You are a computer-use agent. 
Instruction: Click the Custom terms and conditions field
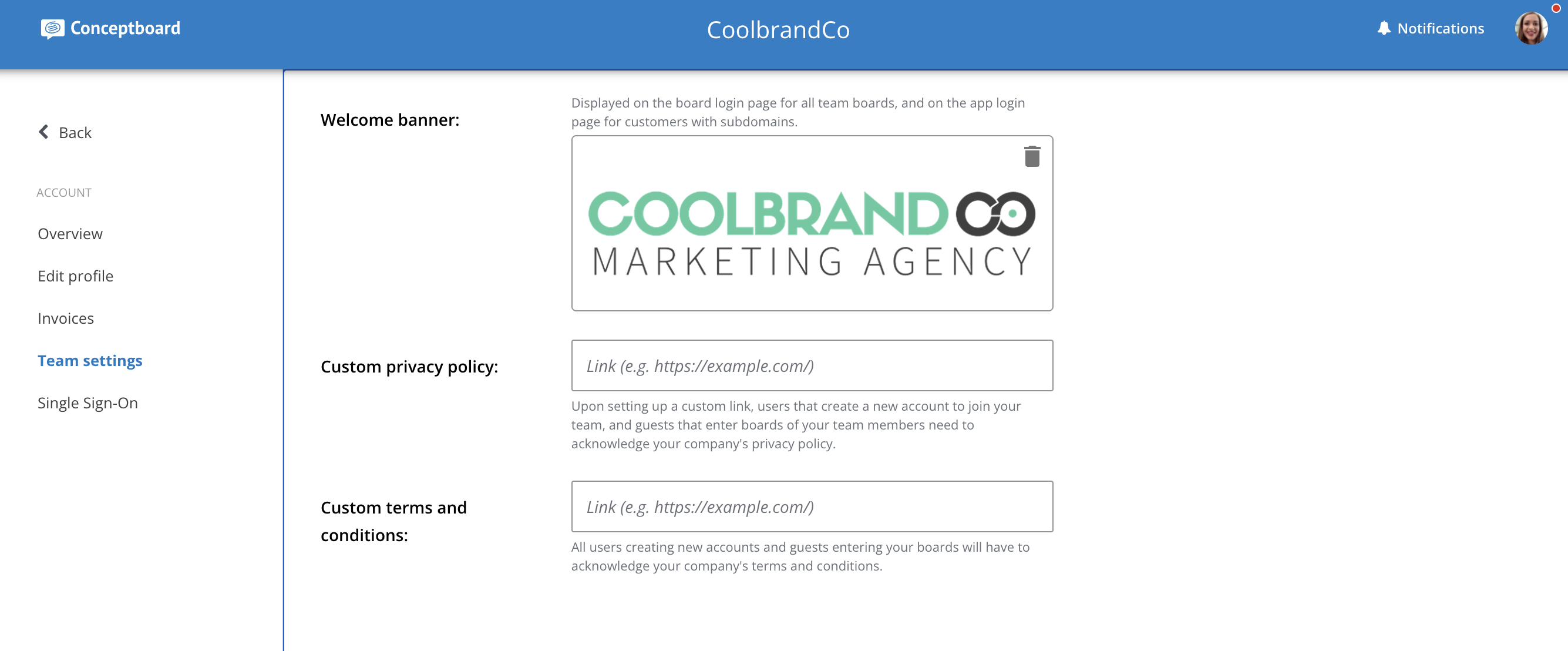point(812,506)
